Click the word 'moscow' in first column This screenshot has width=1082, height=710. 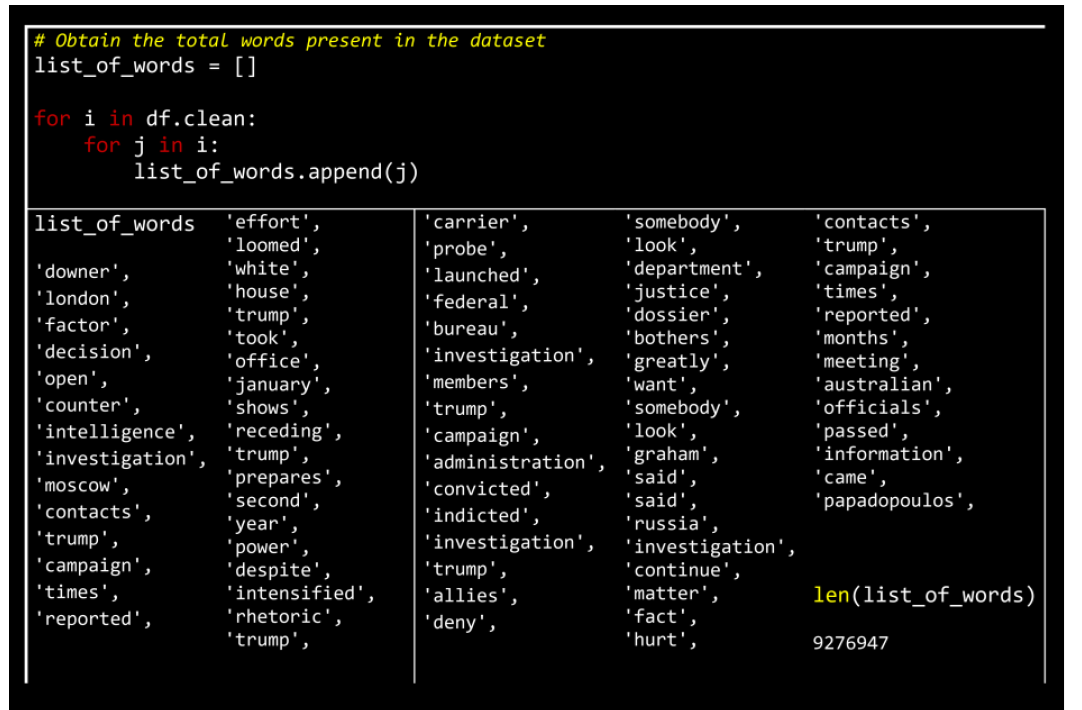coord(83,486)
